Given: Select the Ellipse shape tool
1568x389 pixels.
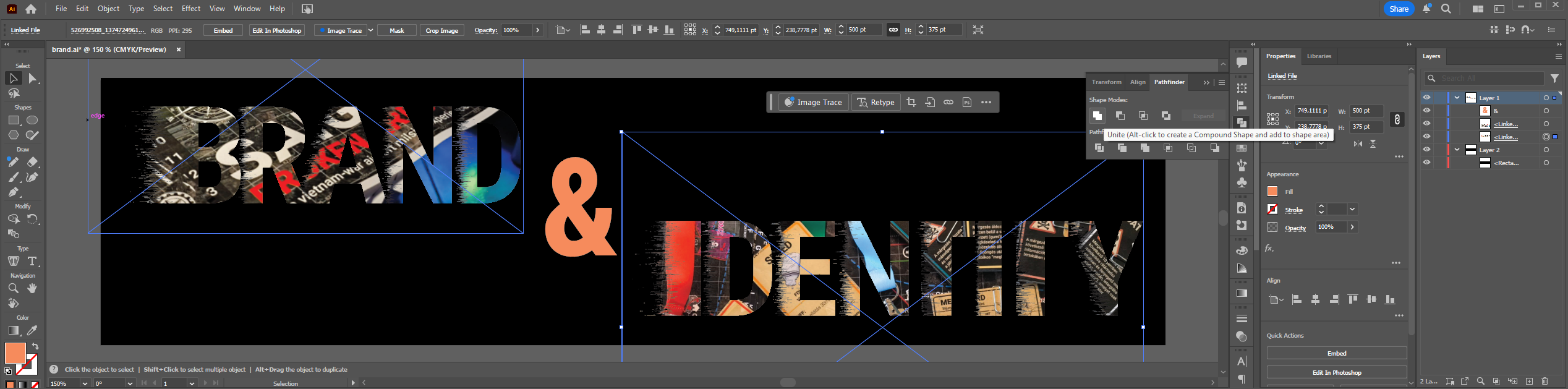Looking at the screenshot, I should (x=33, y=121).
